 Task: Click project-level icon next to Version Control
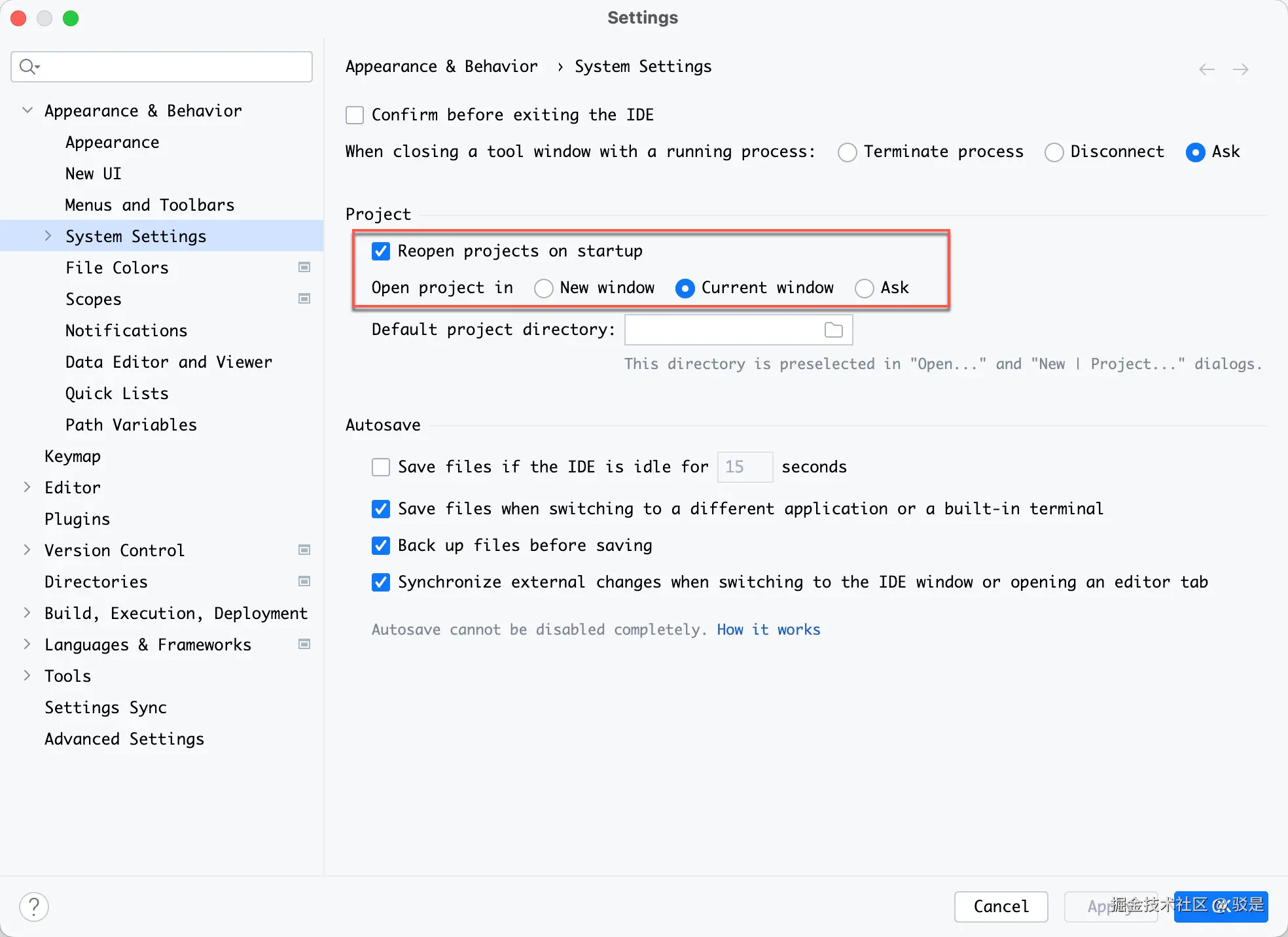tap(304, 550)
